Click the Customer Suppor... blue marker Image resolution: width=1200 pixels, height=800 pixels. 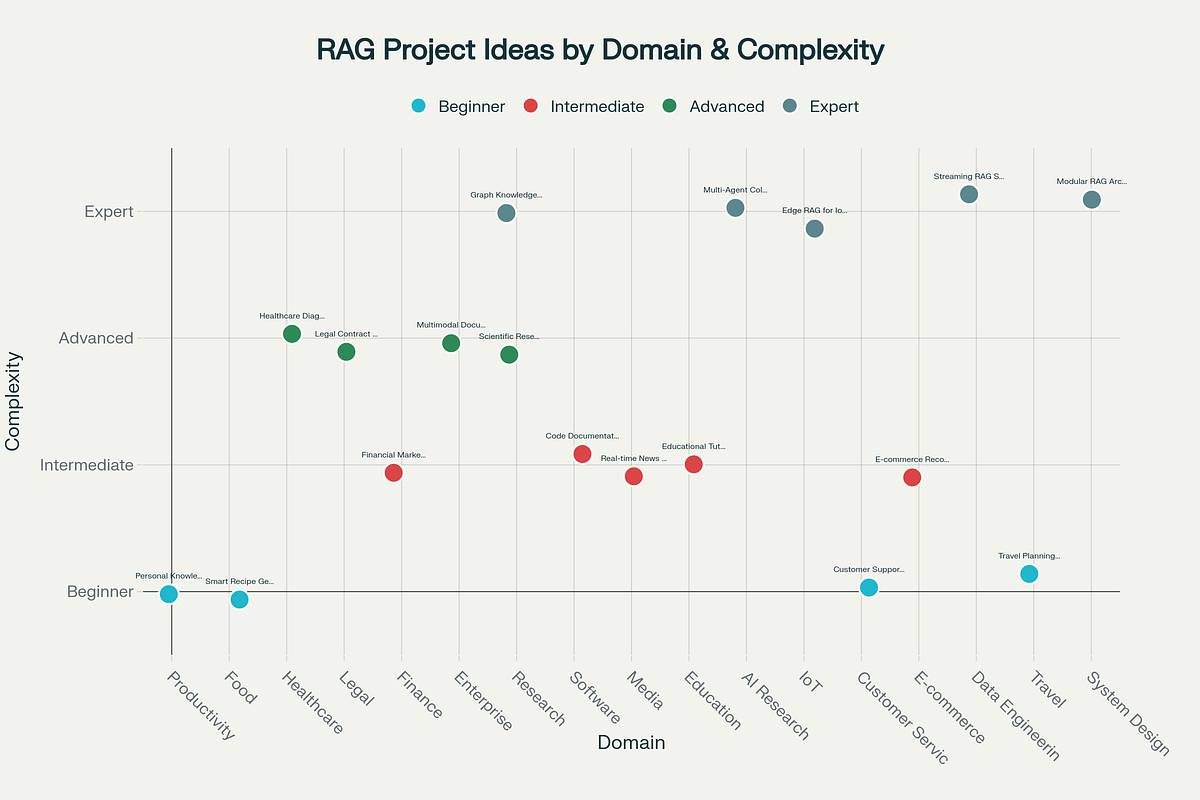tap(869, 587)
